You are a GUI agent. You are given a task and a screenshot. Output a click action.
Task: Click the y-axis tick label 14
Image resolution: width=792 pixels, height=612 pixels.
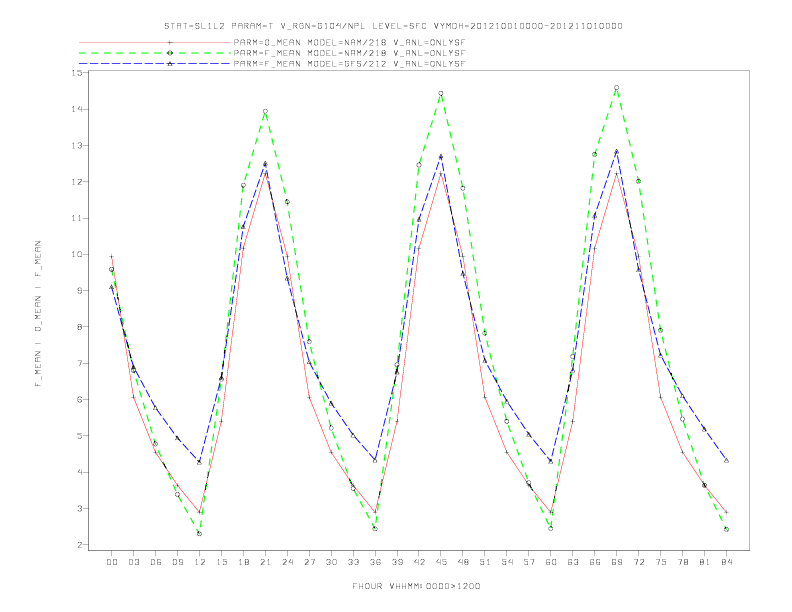[x=77, y=109]
